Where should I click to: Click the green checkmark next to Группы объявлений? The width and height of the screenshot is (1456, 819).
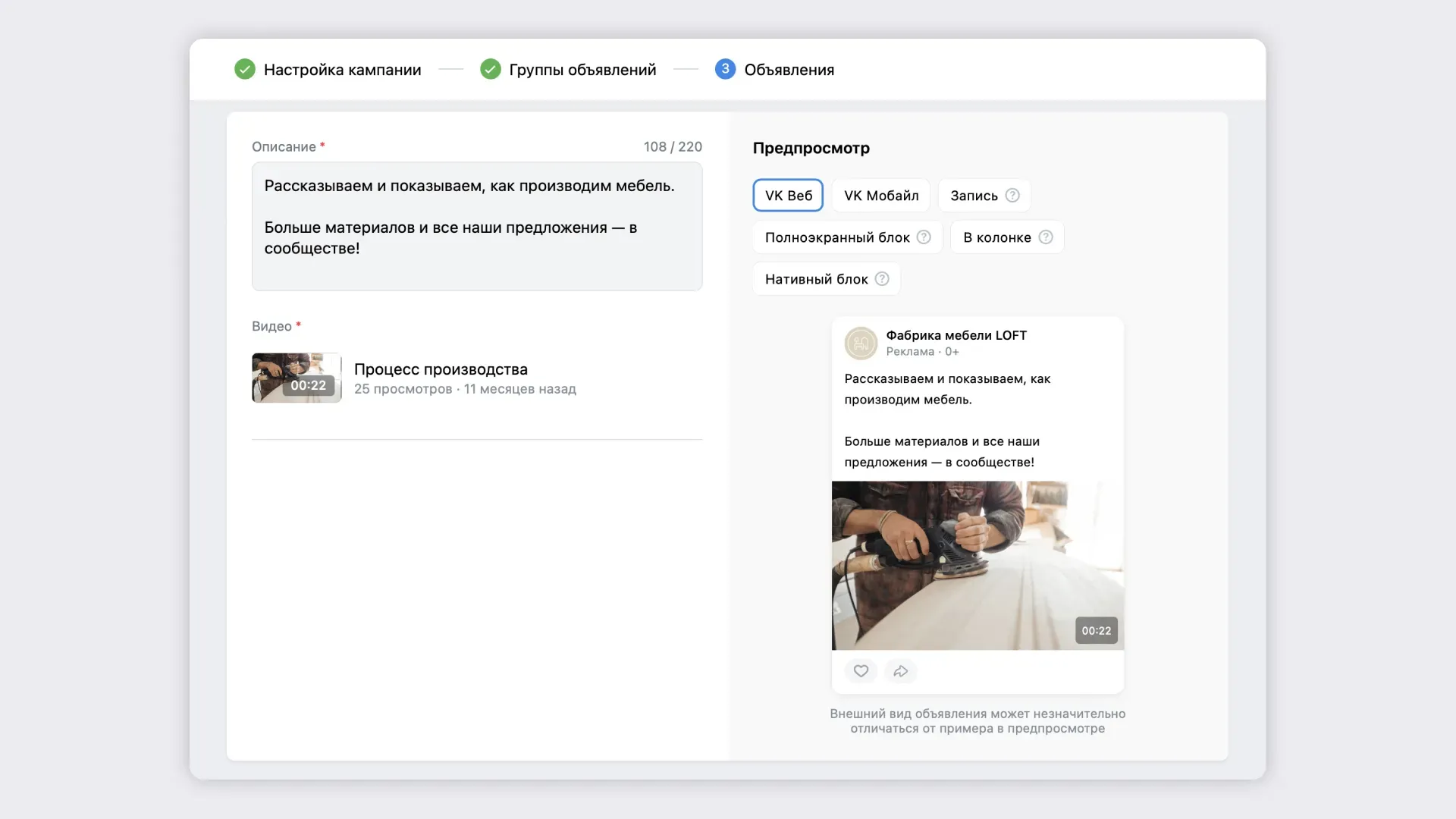coord(491,69)
